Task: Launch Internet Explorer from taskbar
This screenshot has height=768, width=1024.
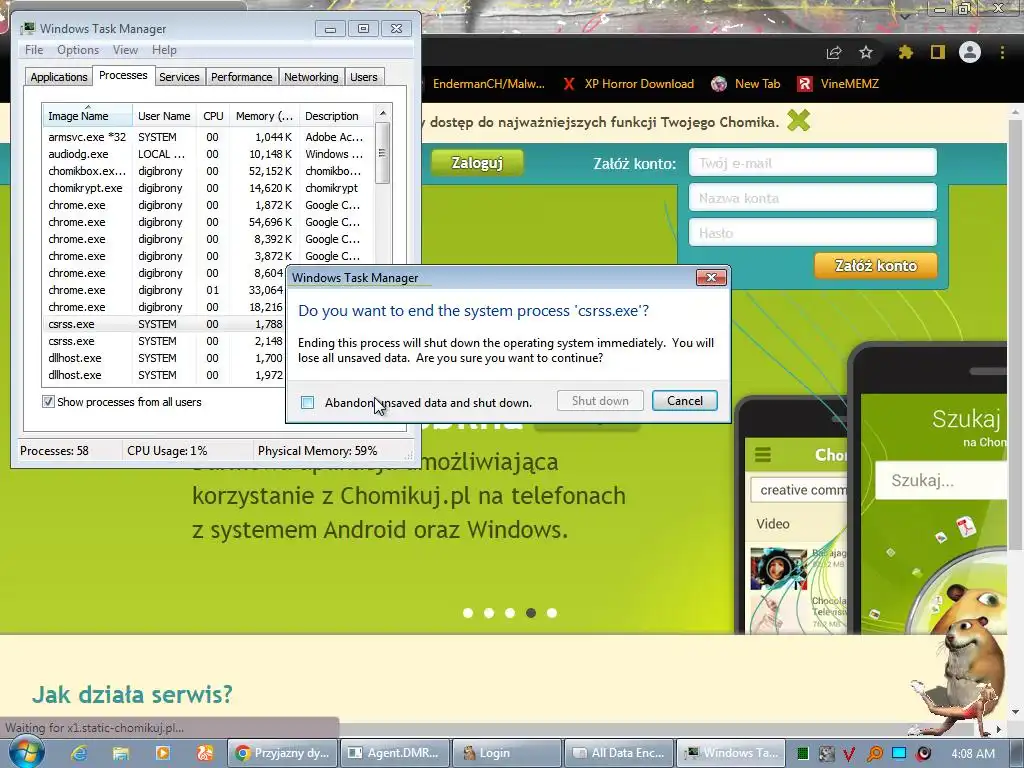Action: pyautogui.click(x=79, y=753)
